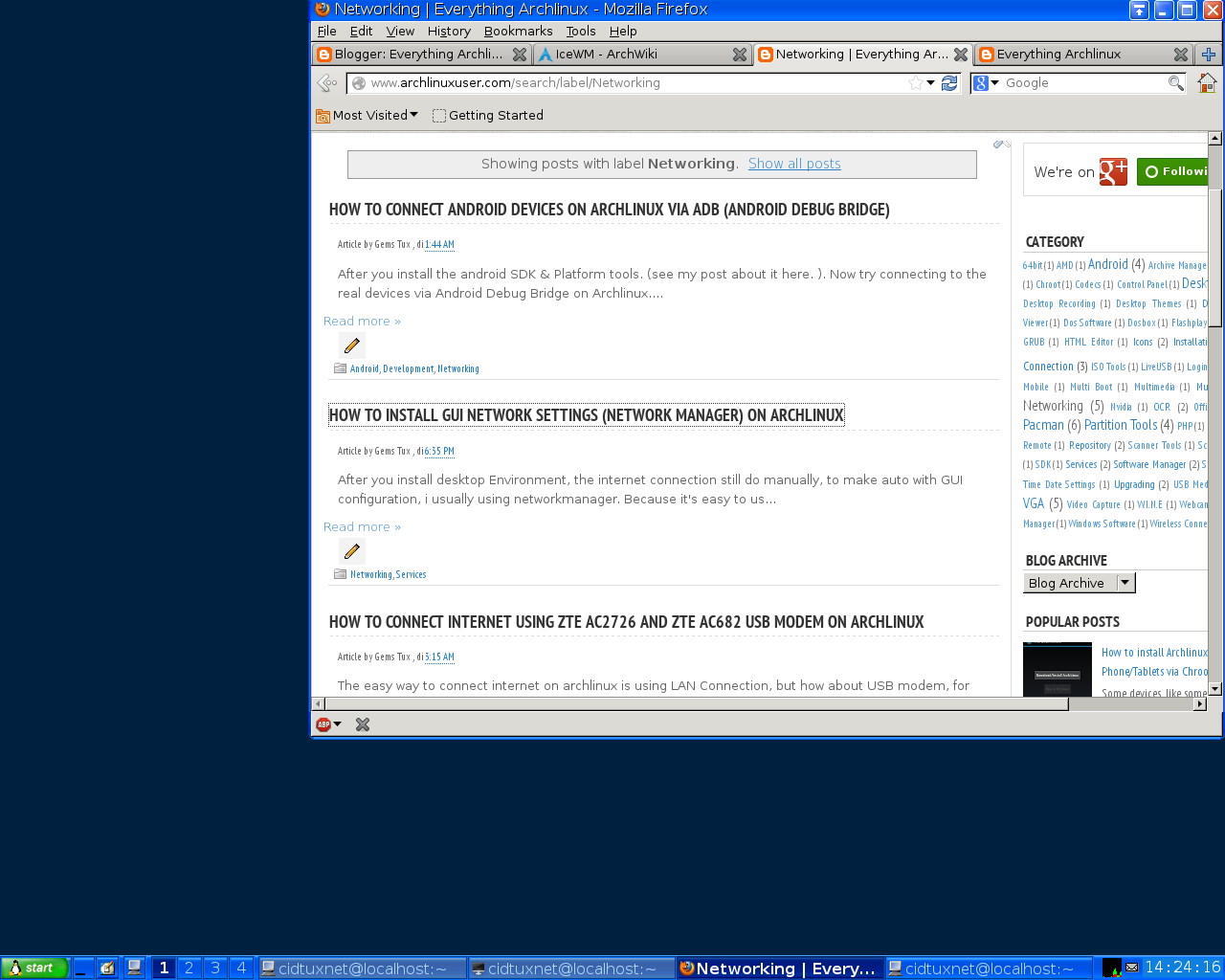Viewport: 1225px width, 980px height.
Task: Switch to workspace 4 in taskbar
Action: [x=241, y=968]
